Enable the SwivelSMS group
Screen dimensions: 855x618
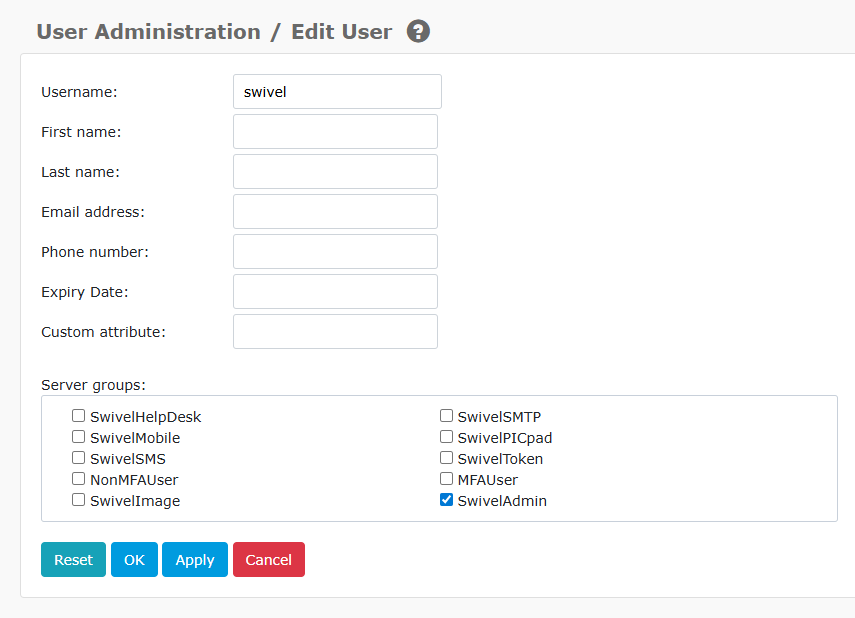(78, 457)
